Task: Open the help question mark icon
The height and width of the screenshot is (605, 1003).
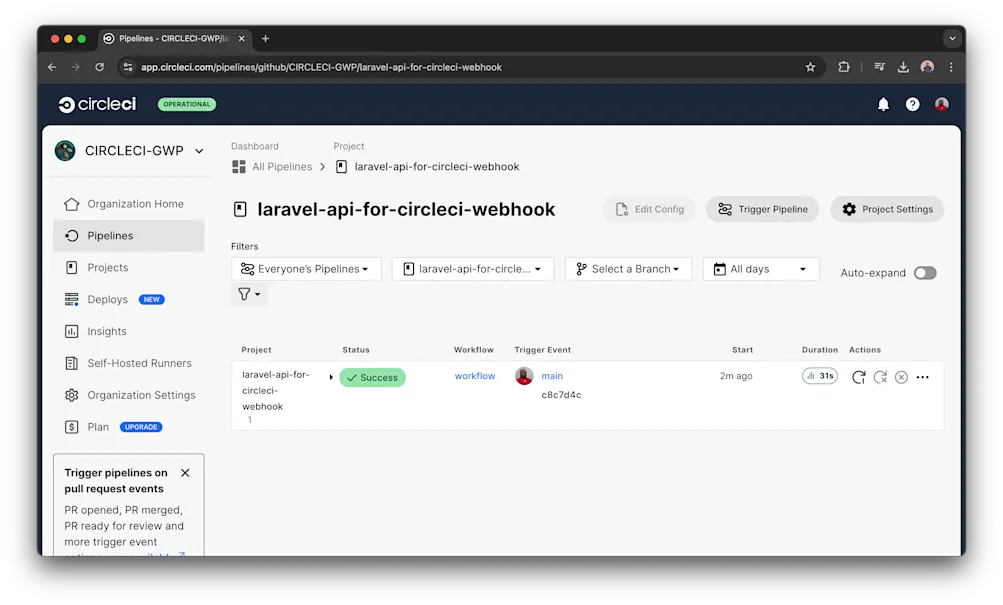Action: 912,104
